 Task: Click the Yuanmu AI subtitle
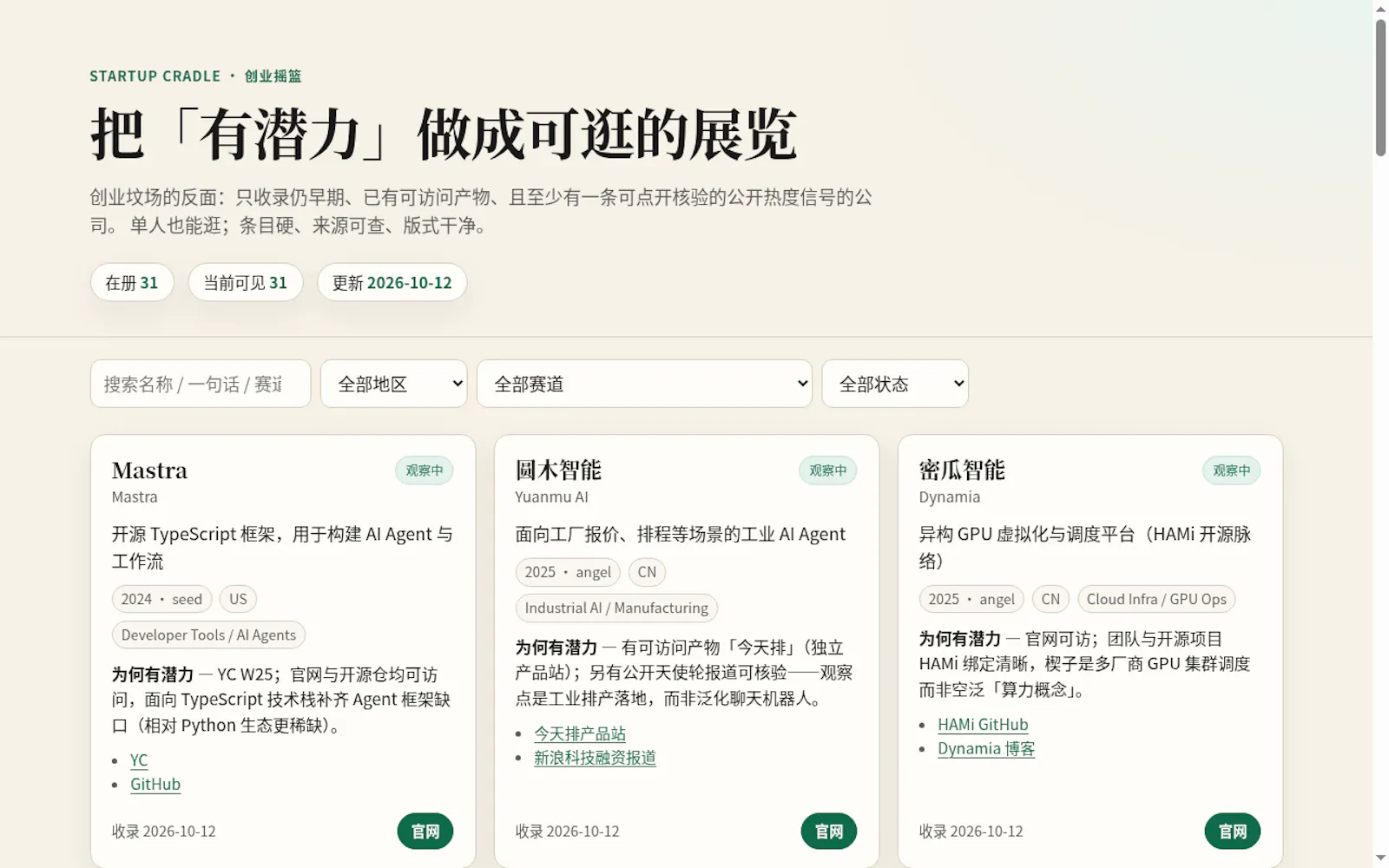pyautogui.click(x=551, y=497)
